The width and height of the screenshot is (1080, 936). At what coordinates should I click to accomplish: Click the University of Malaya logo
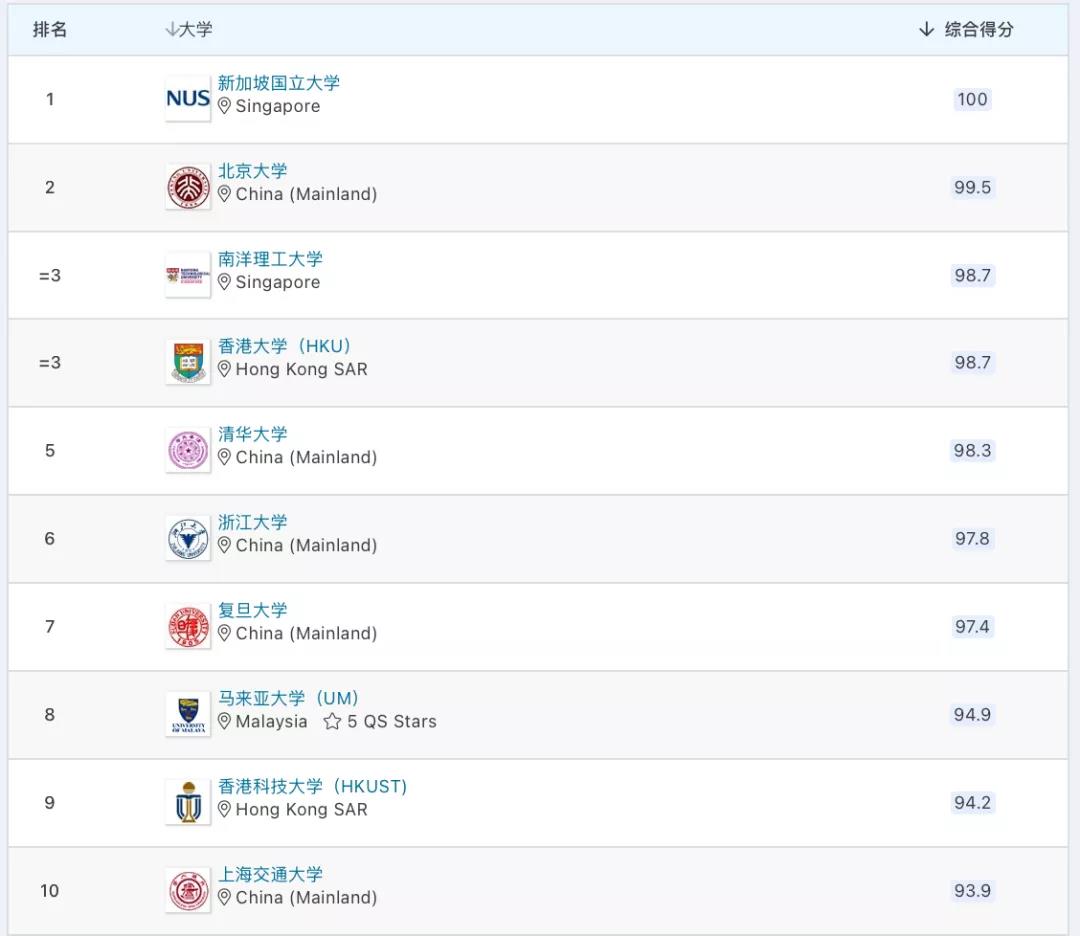point(187,714)
